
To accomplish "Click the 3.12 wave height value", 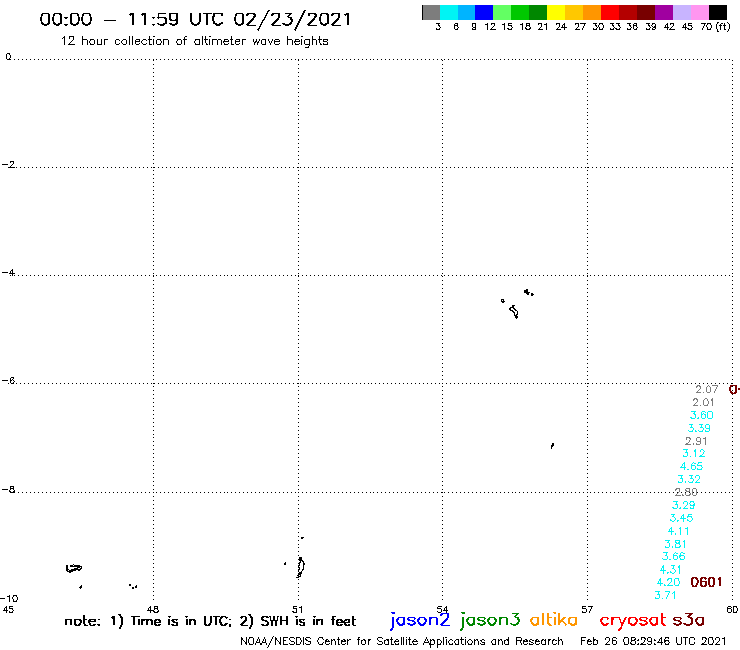I will click(x=694, y=453).
